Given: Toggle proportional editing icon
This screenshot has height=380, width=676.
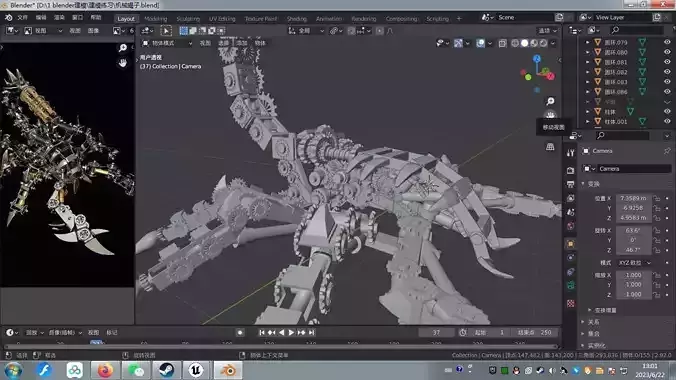Looking at the screenshot, I should (x=379, y=31).
